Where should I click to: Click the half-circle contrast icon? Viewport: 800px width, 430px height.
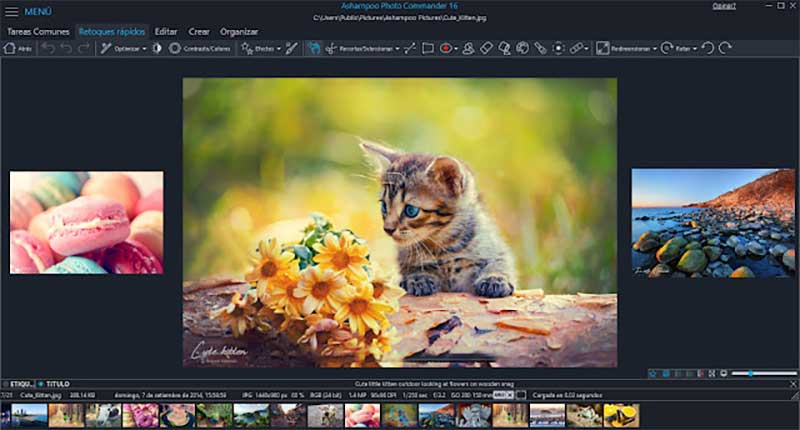(x=157, y=48)
